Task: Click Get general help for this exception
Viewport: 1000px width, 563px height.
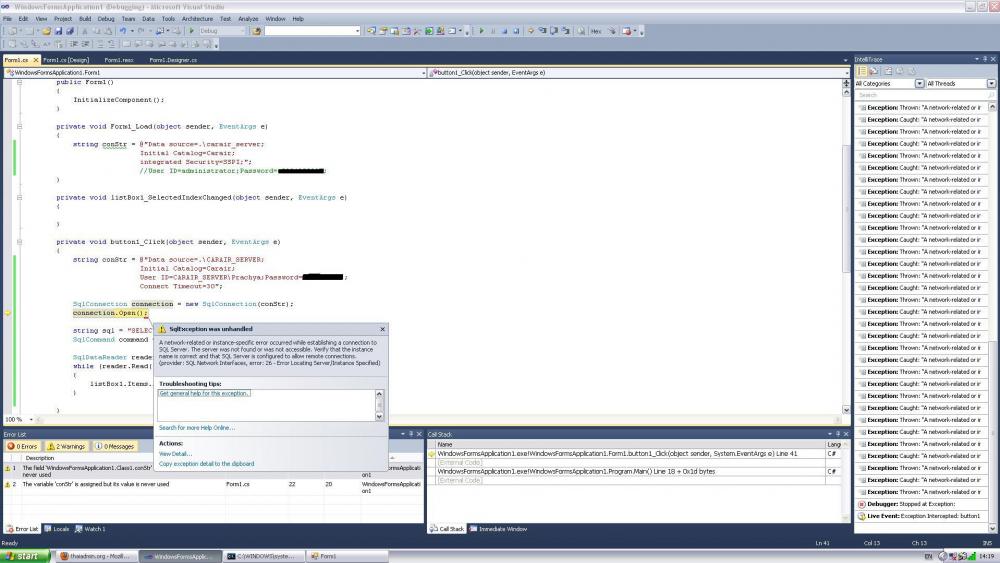Action: click(x=204, y=393)
